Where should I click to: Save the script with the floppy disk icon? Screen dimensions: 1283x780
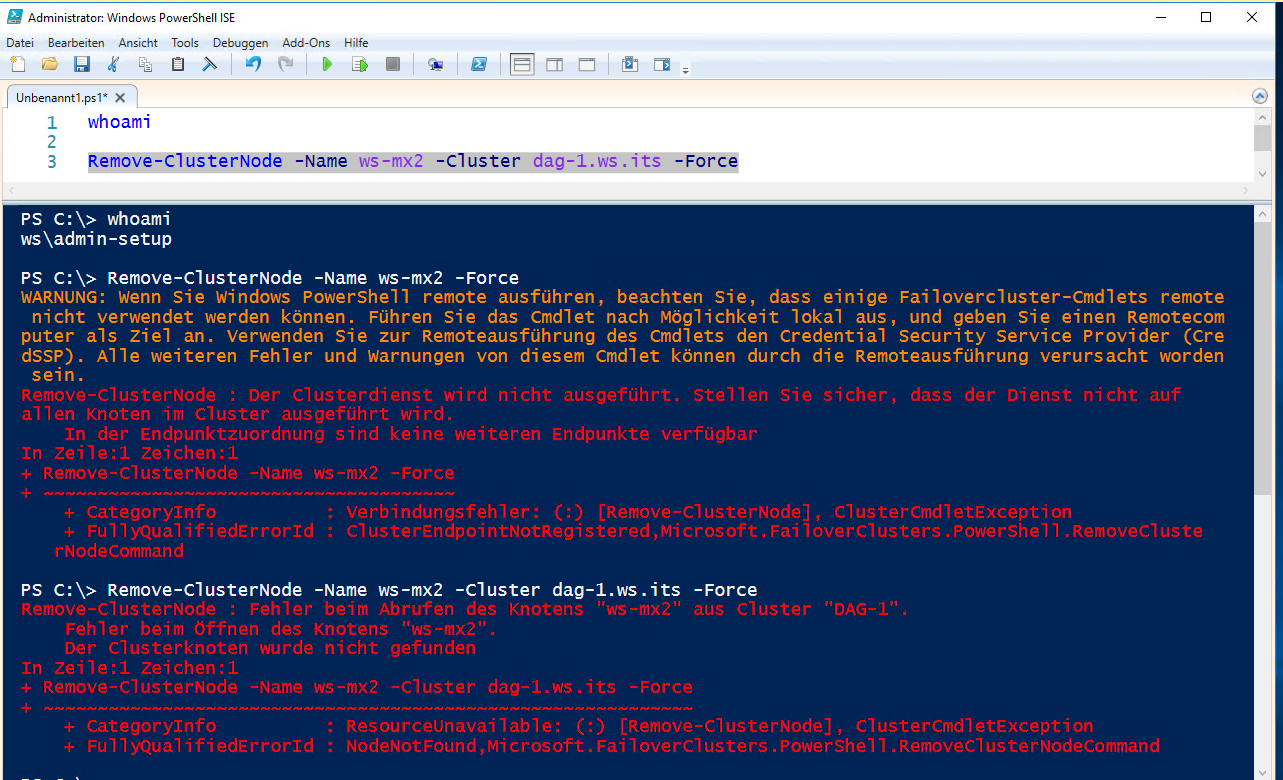pyautogui.click(x=82, y=64)
